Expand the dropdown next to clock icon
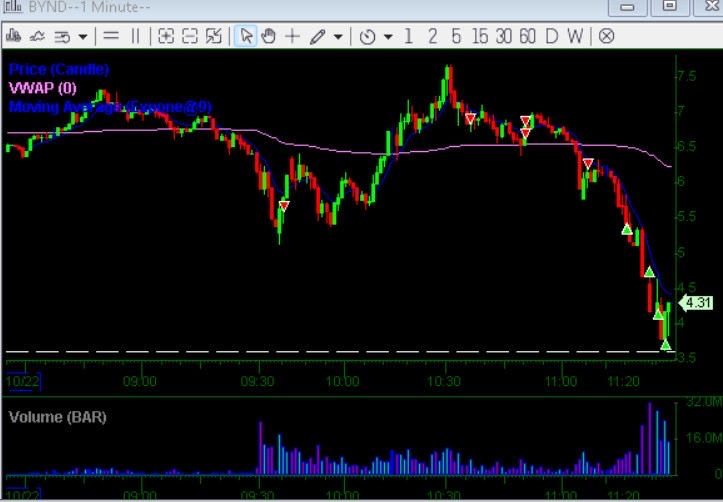The width and height of the screenshot is (723, 502). point(388,36)
